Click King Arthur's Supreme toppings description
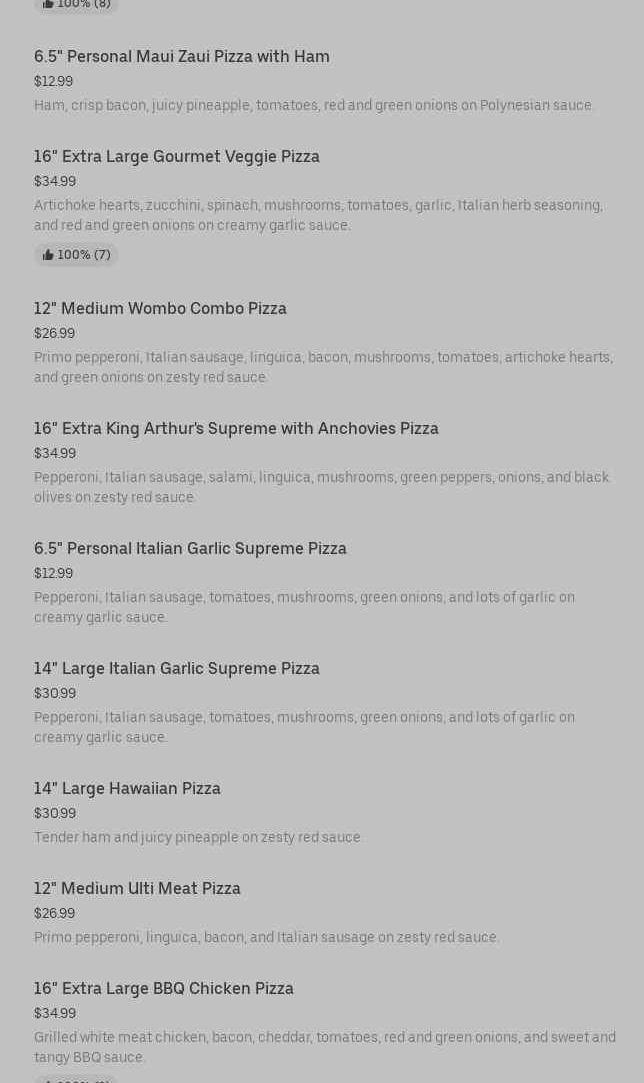The image size is (644, 1083). pyautogui.click(x=321, y=488)
